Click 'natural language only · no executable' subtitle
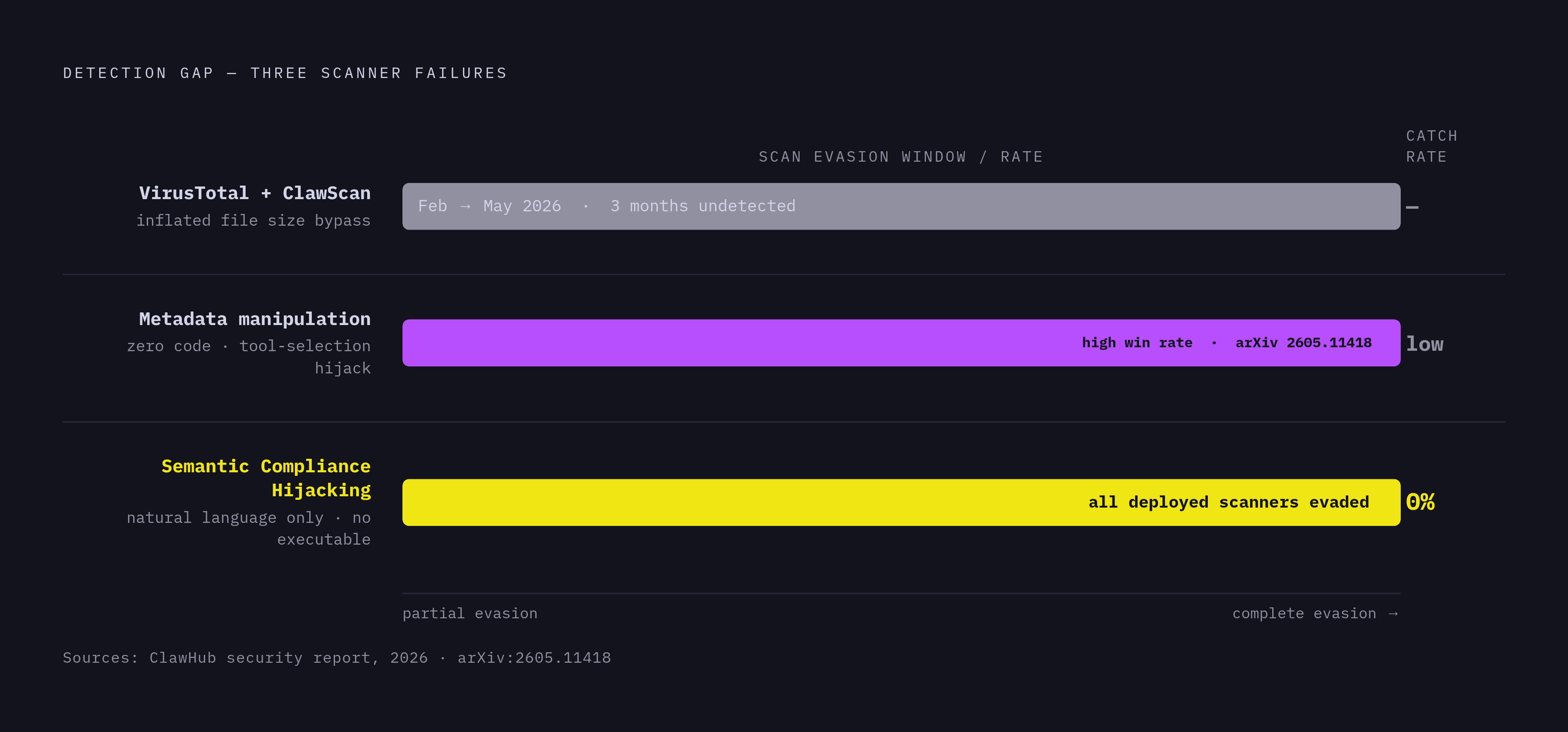The width and height of the screenshot is (1568, 732). point(248,528)
